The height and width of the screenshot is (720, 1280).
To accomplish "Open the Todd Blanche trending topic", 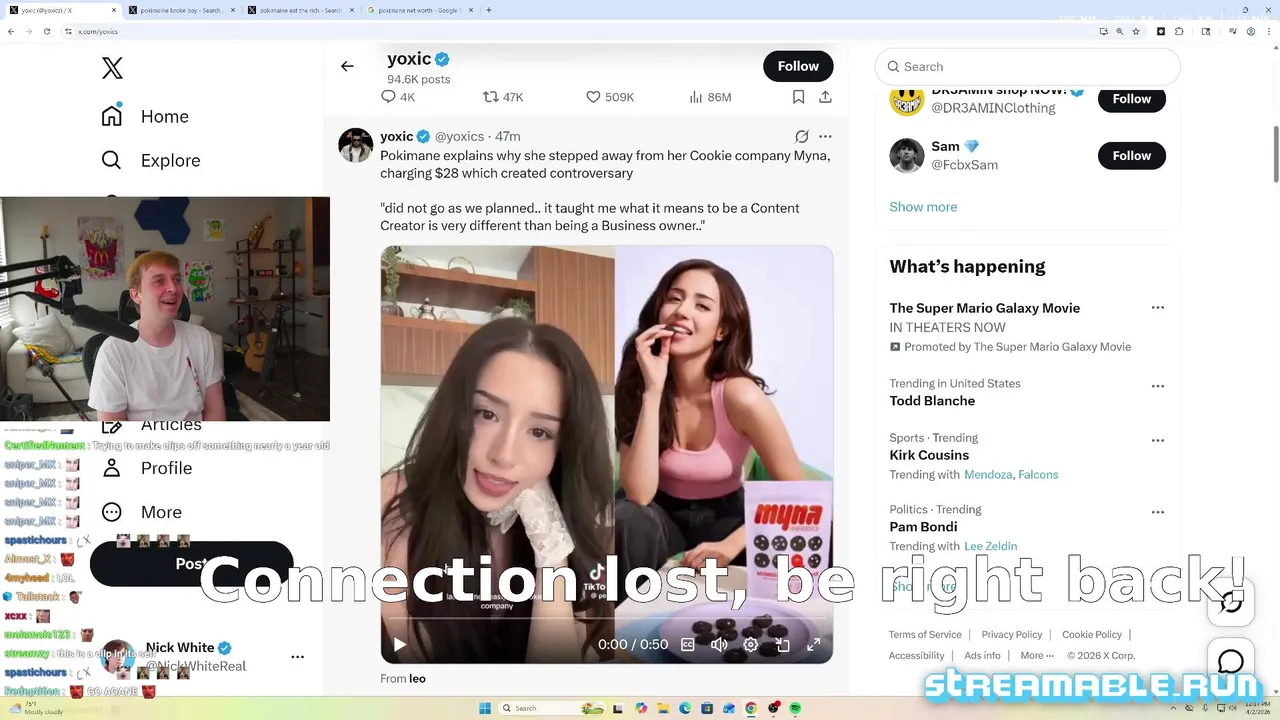I will click(932, 401).
